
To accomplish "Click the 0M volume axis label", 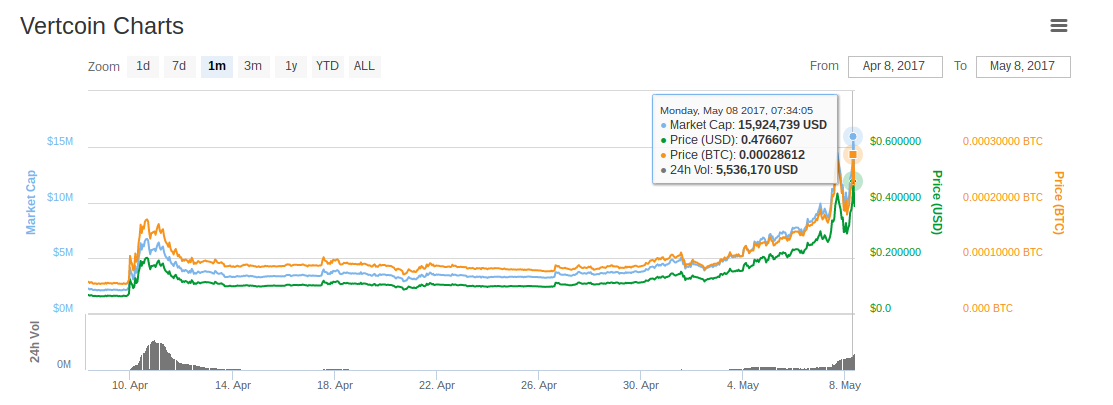I will 65,365.
